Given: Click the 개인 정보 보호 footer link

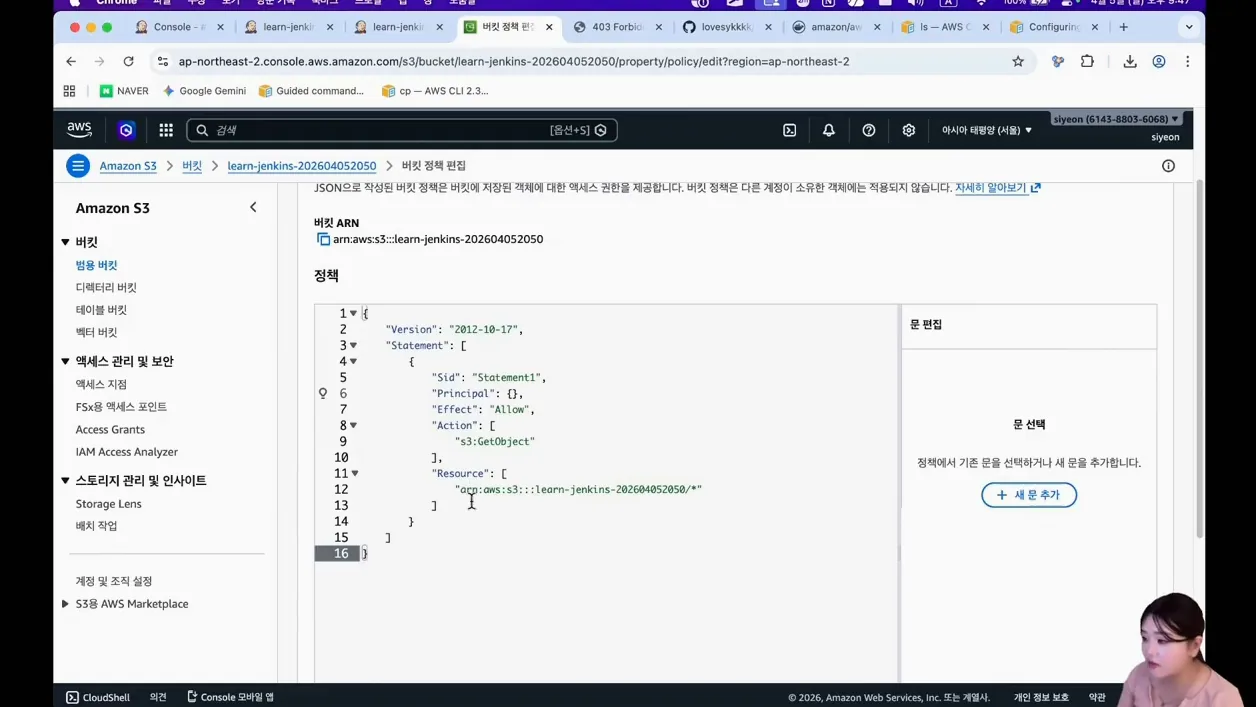Looking at the screenshot, I should click(1041, 697).
